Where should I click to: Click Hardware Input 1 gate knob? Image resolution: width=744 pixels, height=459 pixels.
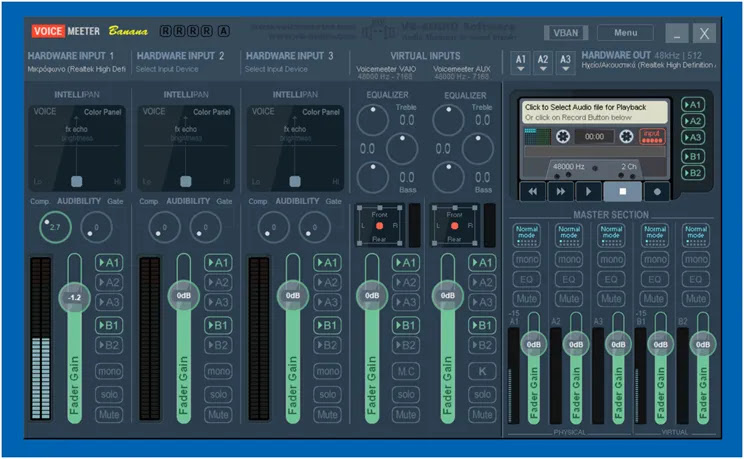tap(96, 227)
